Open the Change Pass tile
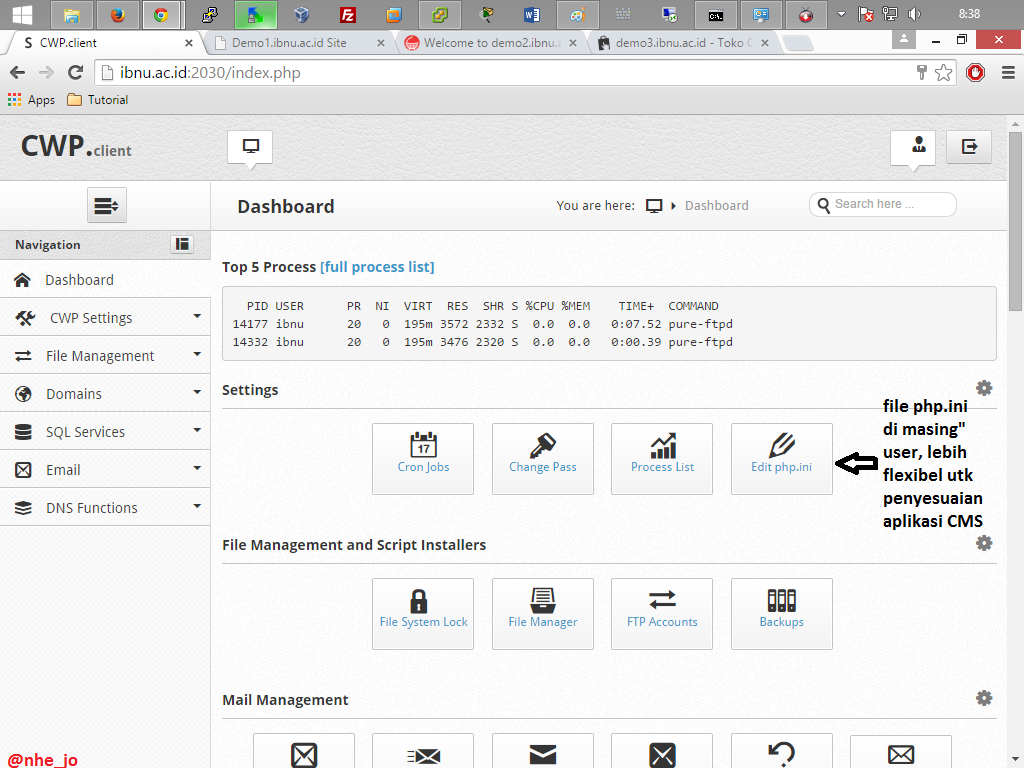Viewport: 1024px width, 768px height. coord(543,458)
